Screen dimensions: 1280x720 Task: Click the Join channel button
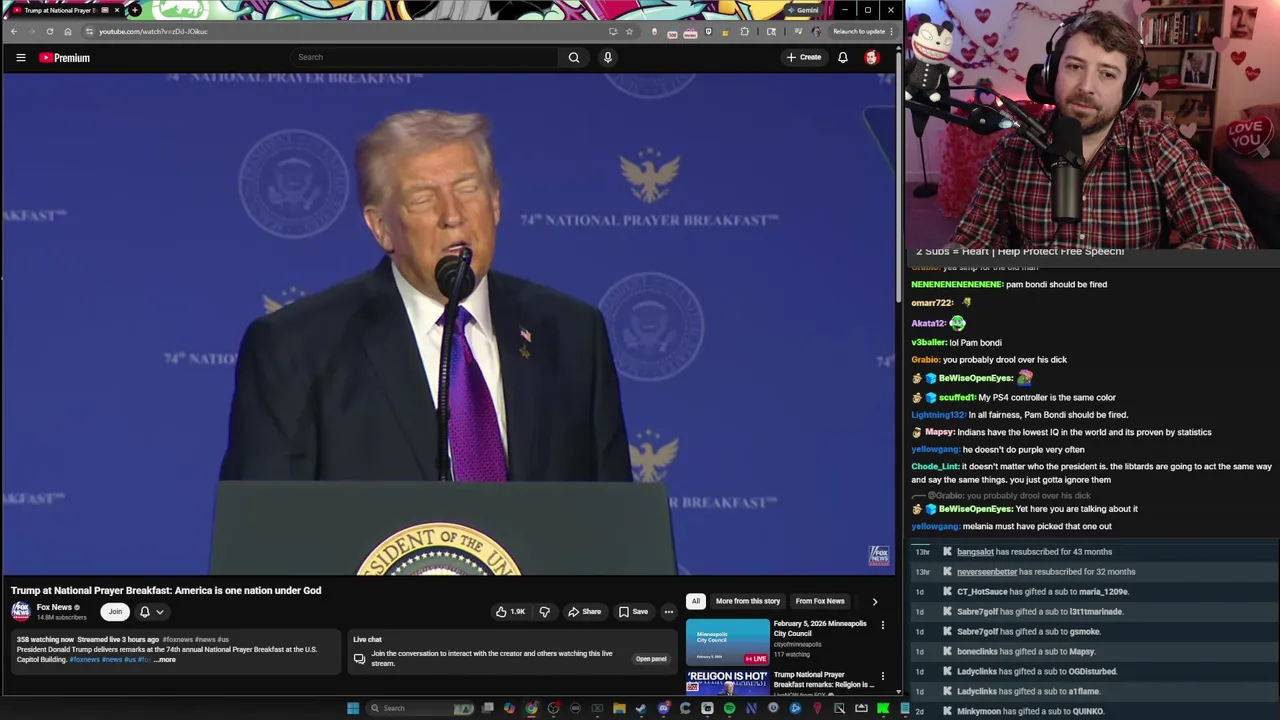click(115, 612)
